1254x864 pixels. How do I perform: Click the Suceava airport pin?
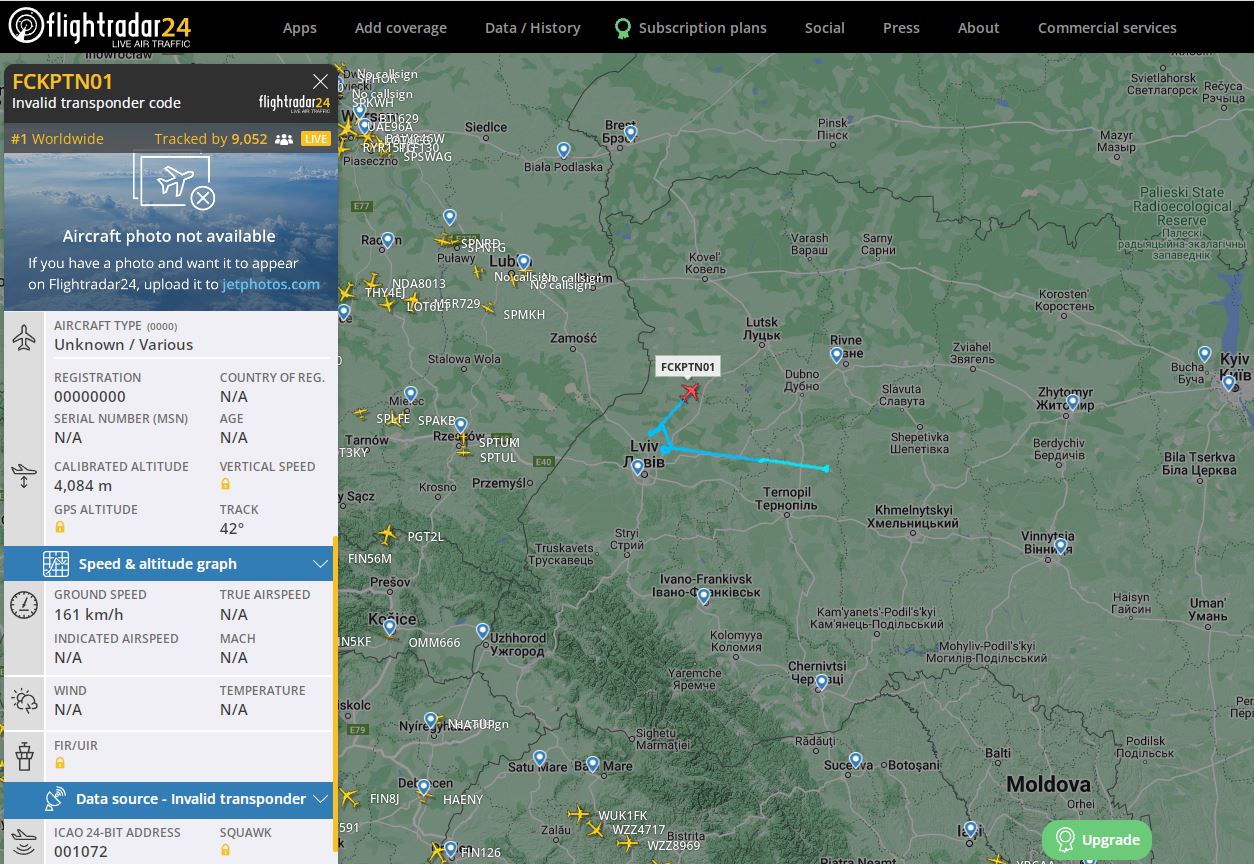855,761
